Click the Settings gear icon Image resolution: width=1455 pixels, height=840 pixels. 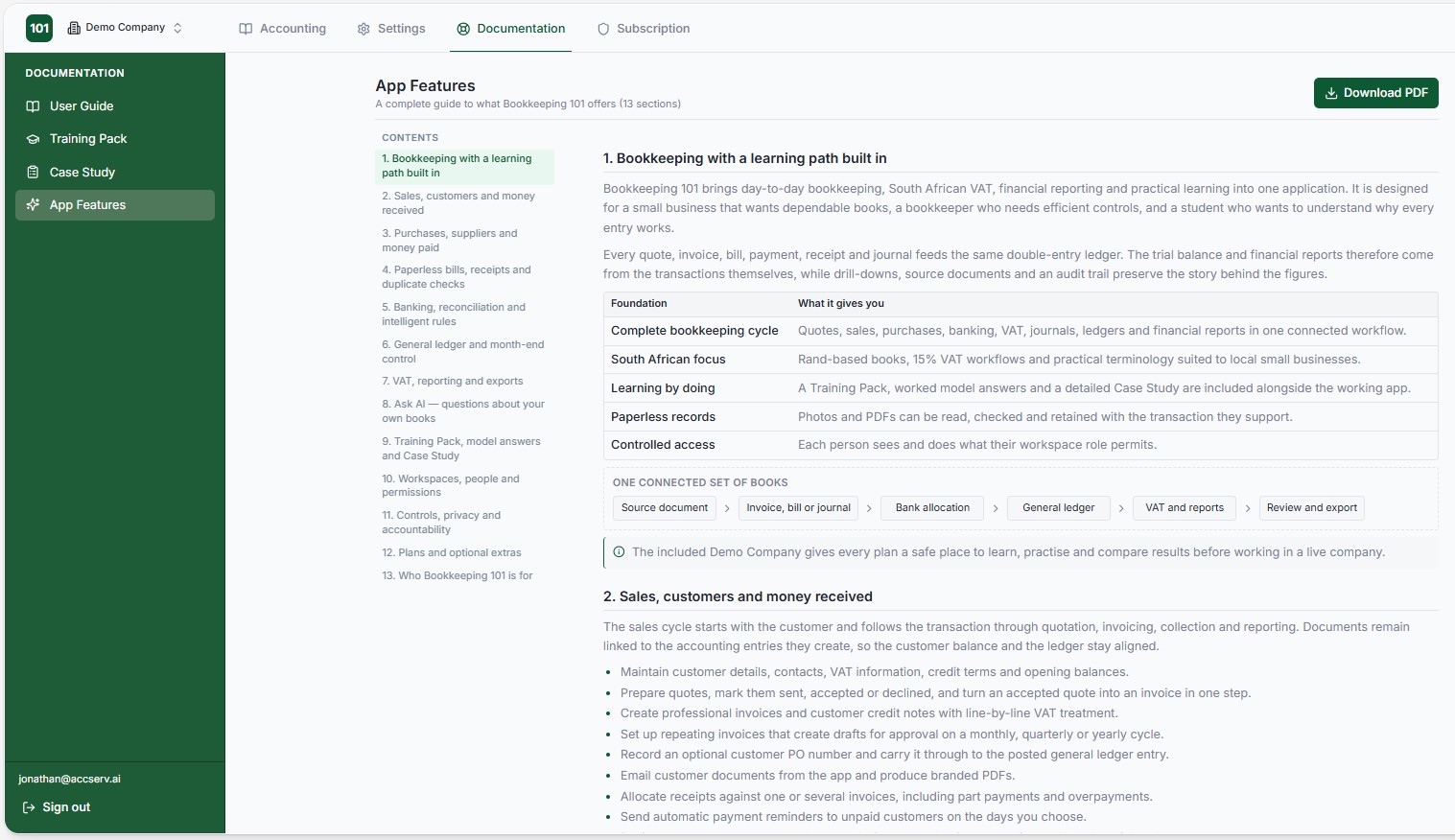coord(364,29)
